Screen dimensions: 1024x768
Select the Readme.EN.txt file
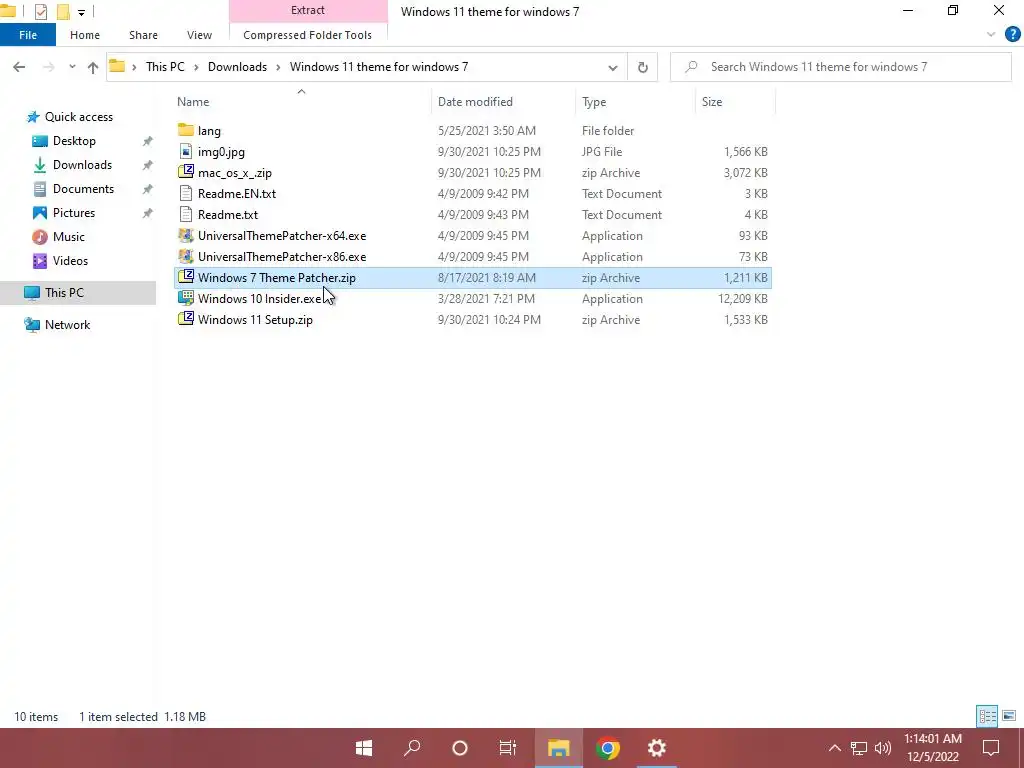coord(236,194)
